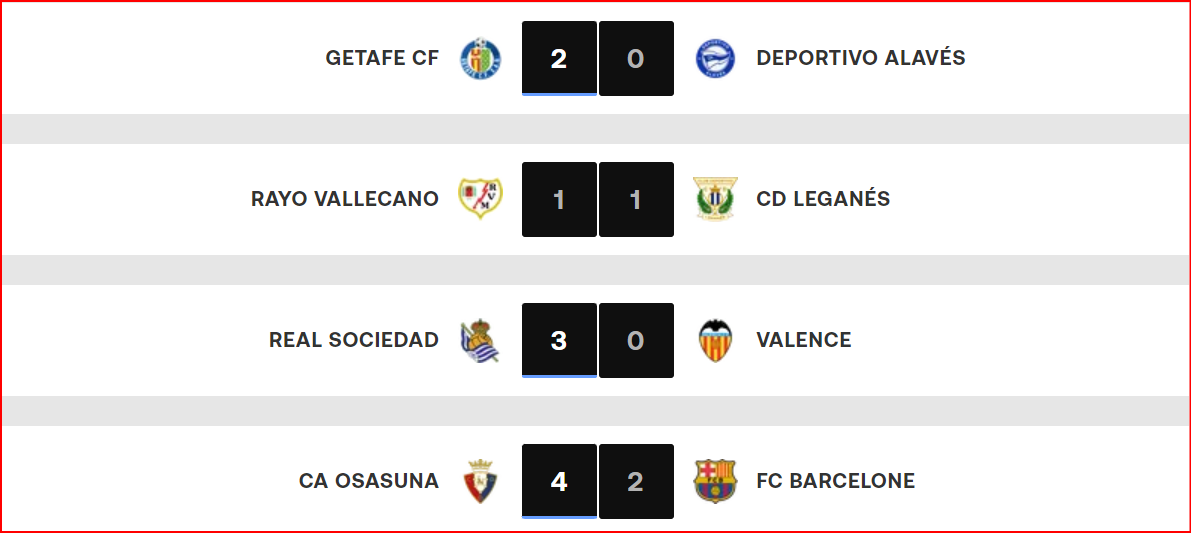
Task: Open the Getafe CF team link
Action: [x=382, y=58]
